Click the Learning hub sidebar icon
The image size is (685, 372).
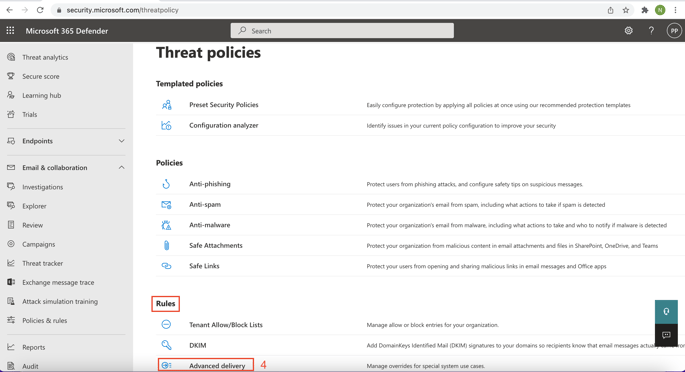point(11,95)
